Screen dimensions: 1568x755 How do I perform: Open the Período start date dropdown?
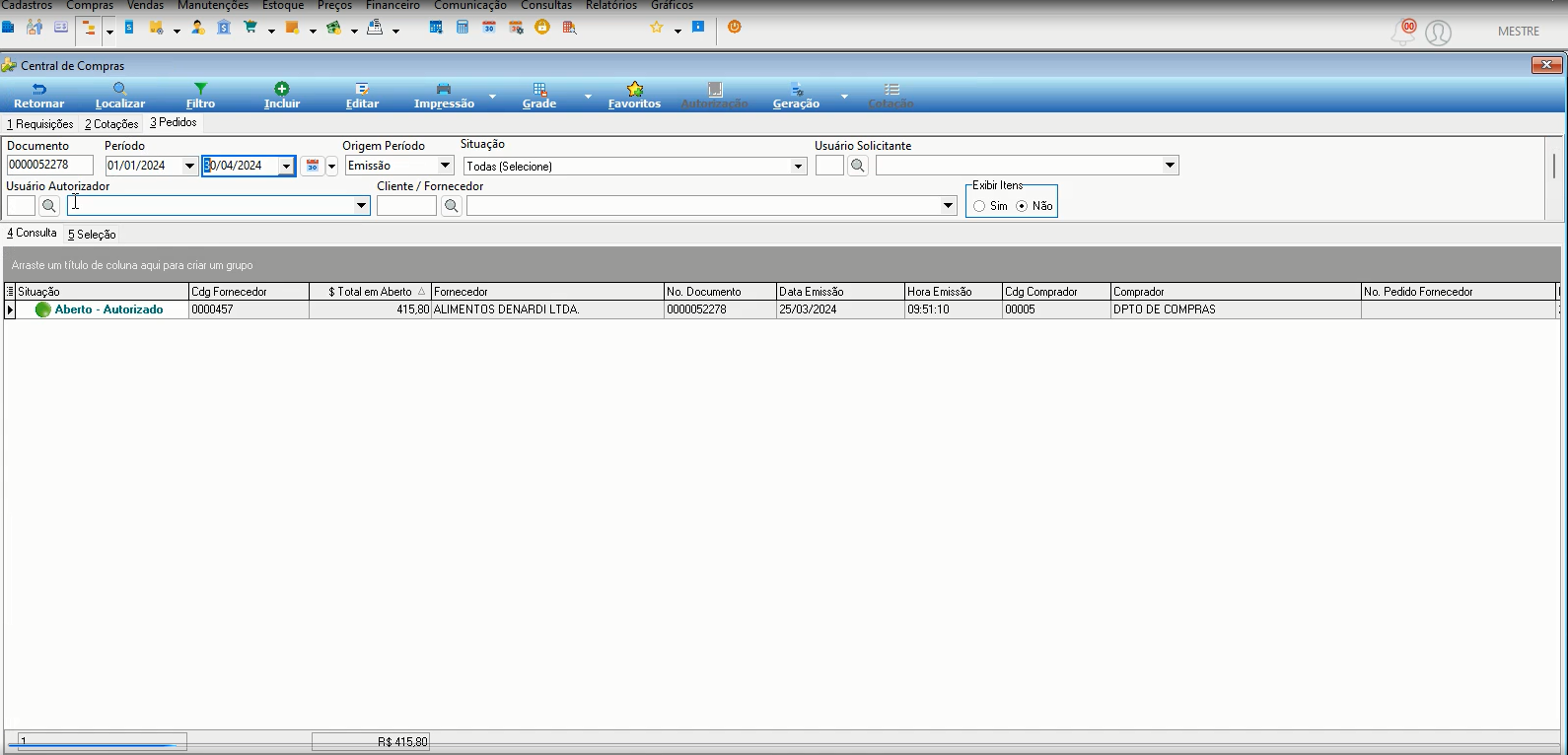tap(189, 166)
